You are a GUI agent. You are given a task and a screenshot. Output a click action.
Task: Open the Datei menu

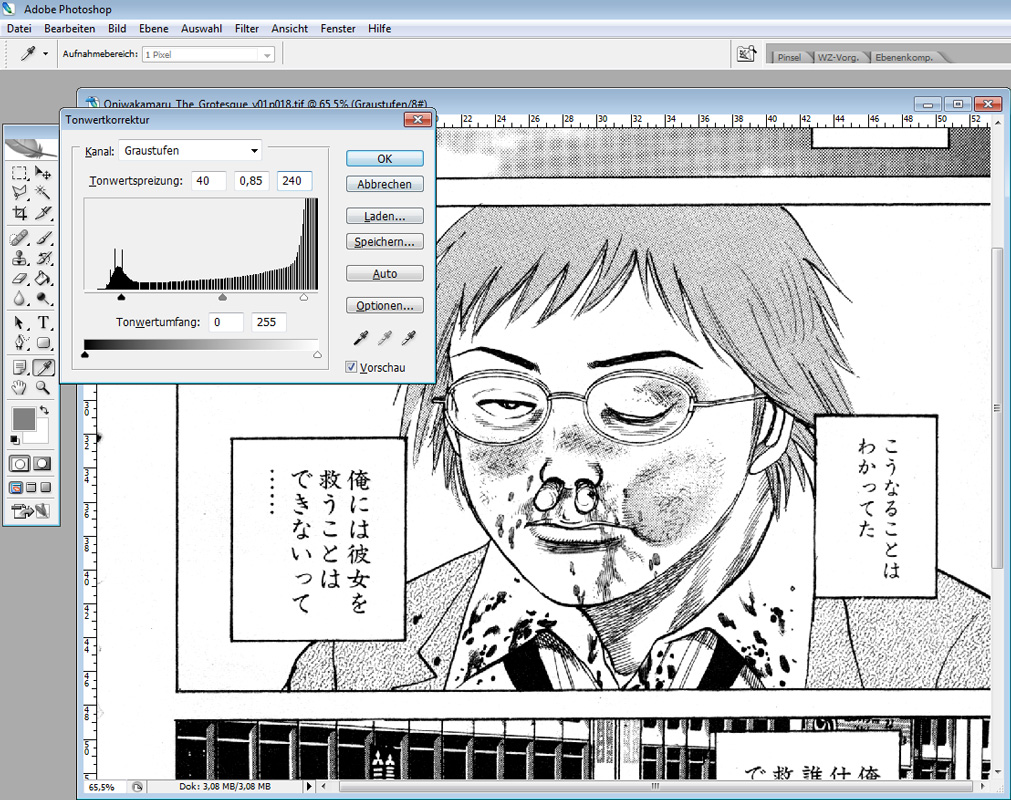19,28
